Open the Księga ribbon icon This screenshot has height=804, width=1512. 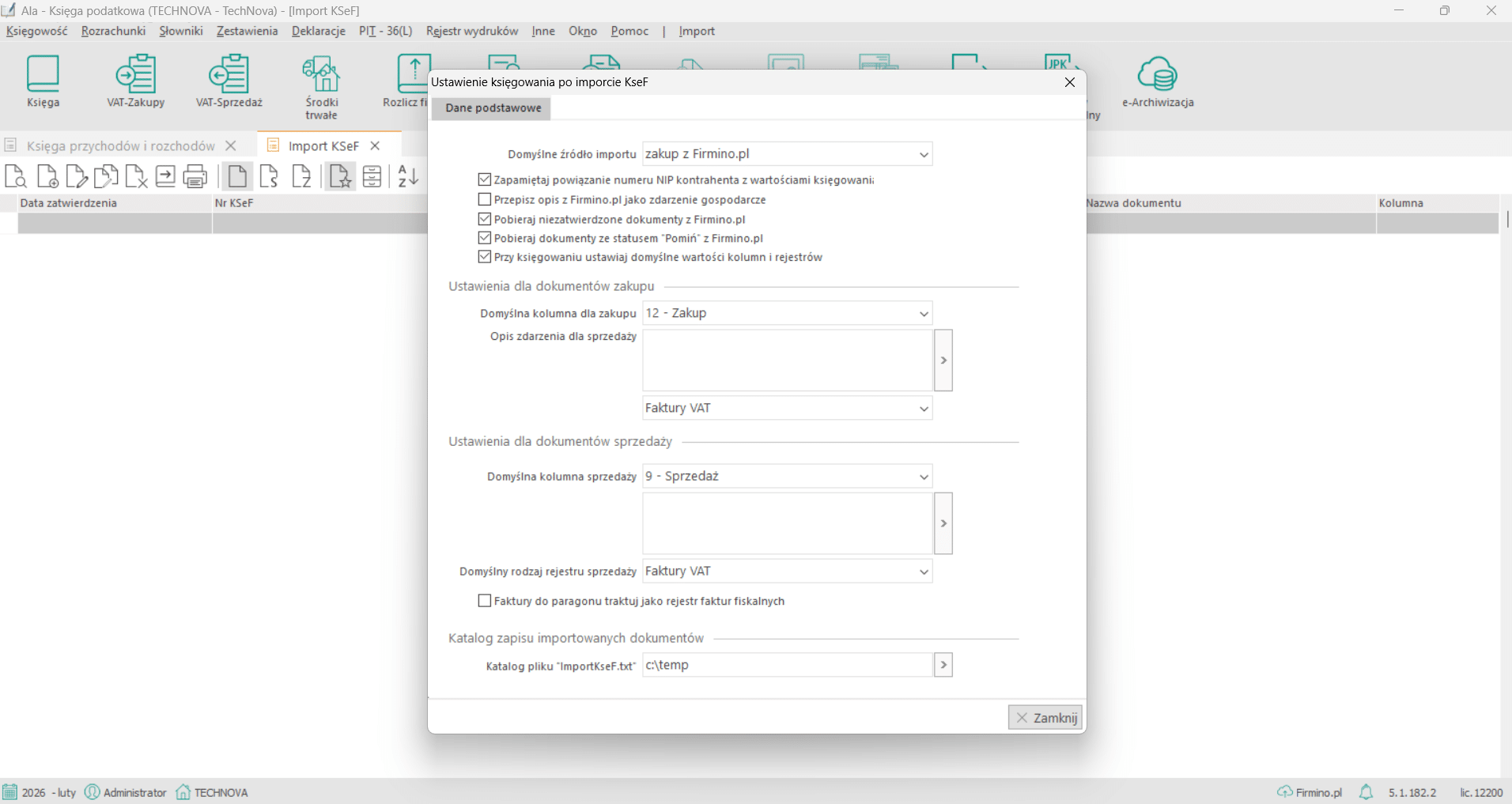pos(43,81)
